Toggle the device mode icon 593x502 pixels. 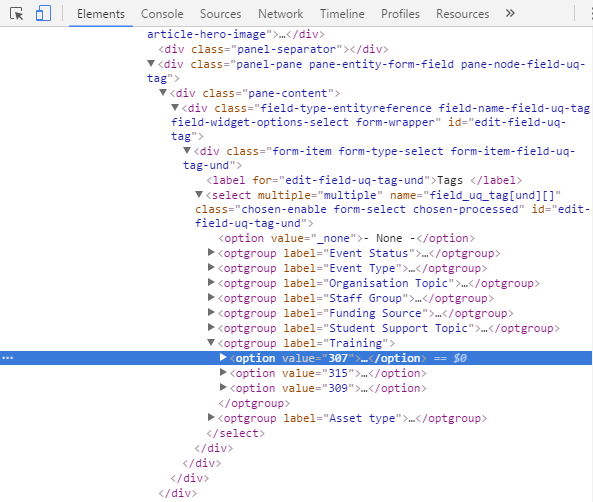point(43,14)
